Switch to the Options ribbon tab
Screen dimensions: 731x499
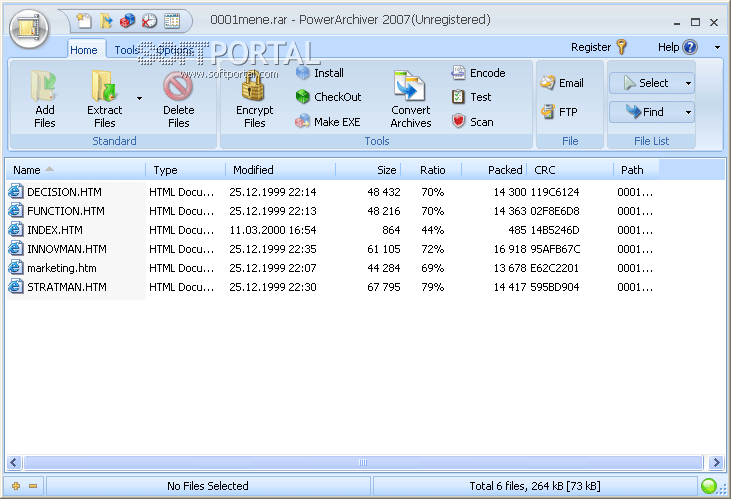[175, 50]
